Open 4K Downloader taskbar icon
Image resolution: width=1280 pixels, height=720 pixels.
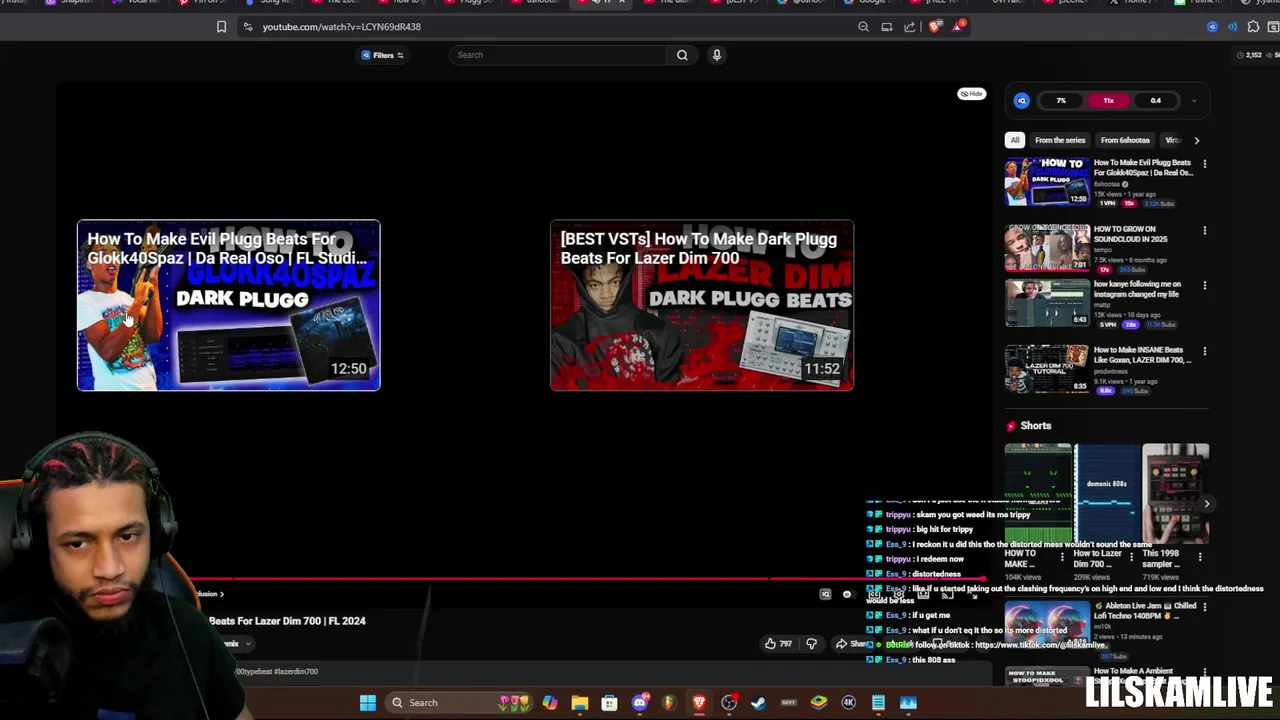click(x=849, y=703)
